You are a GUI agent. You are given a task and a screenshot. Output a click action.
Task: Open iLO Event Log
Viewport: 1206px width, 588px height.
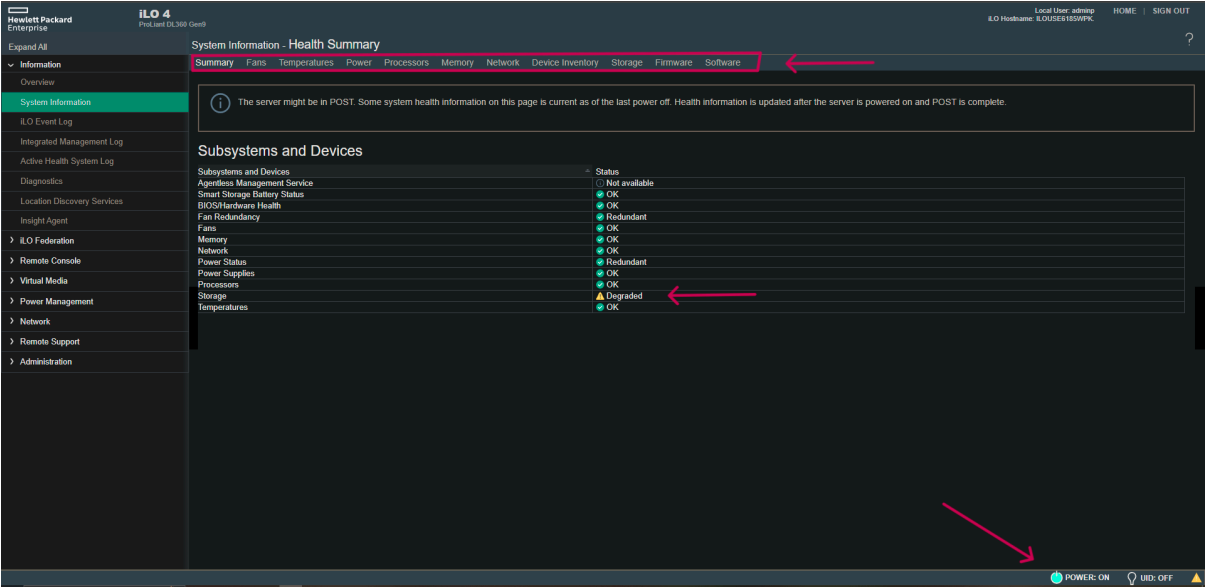(x=46, y=122)
